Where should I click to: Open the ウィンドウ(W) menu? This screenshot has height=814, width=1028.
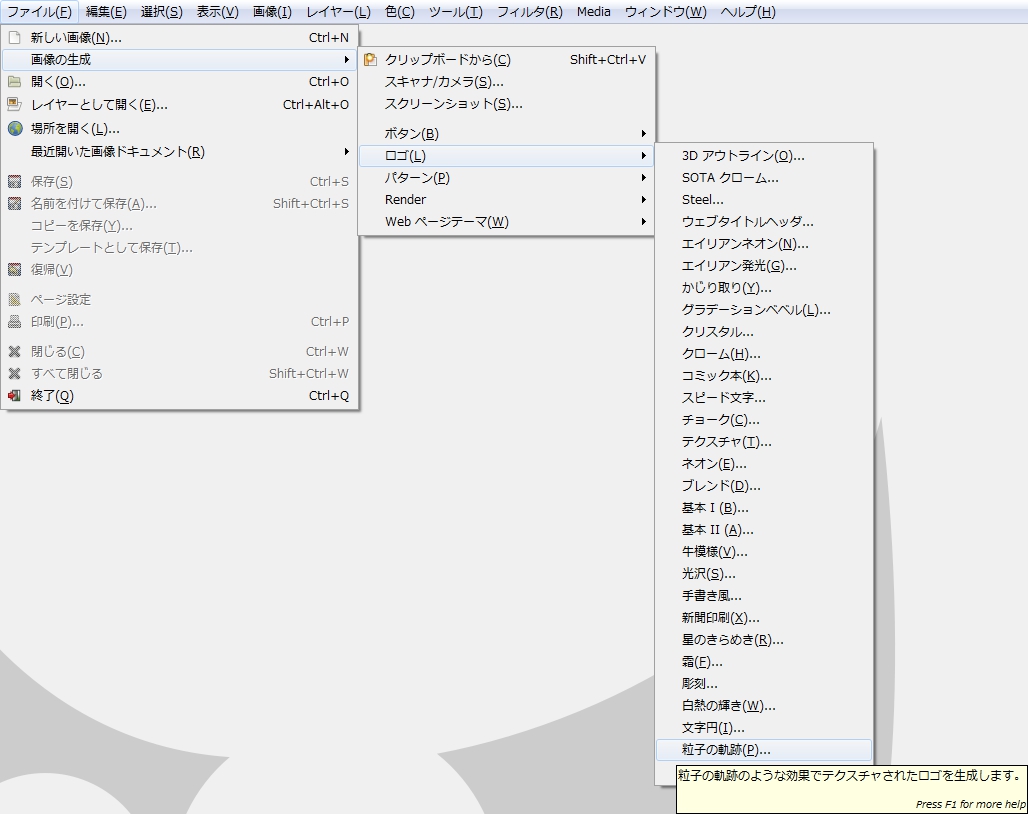pos(665,12)
